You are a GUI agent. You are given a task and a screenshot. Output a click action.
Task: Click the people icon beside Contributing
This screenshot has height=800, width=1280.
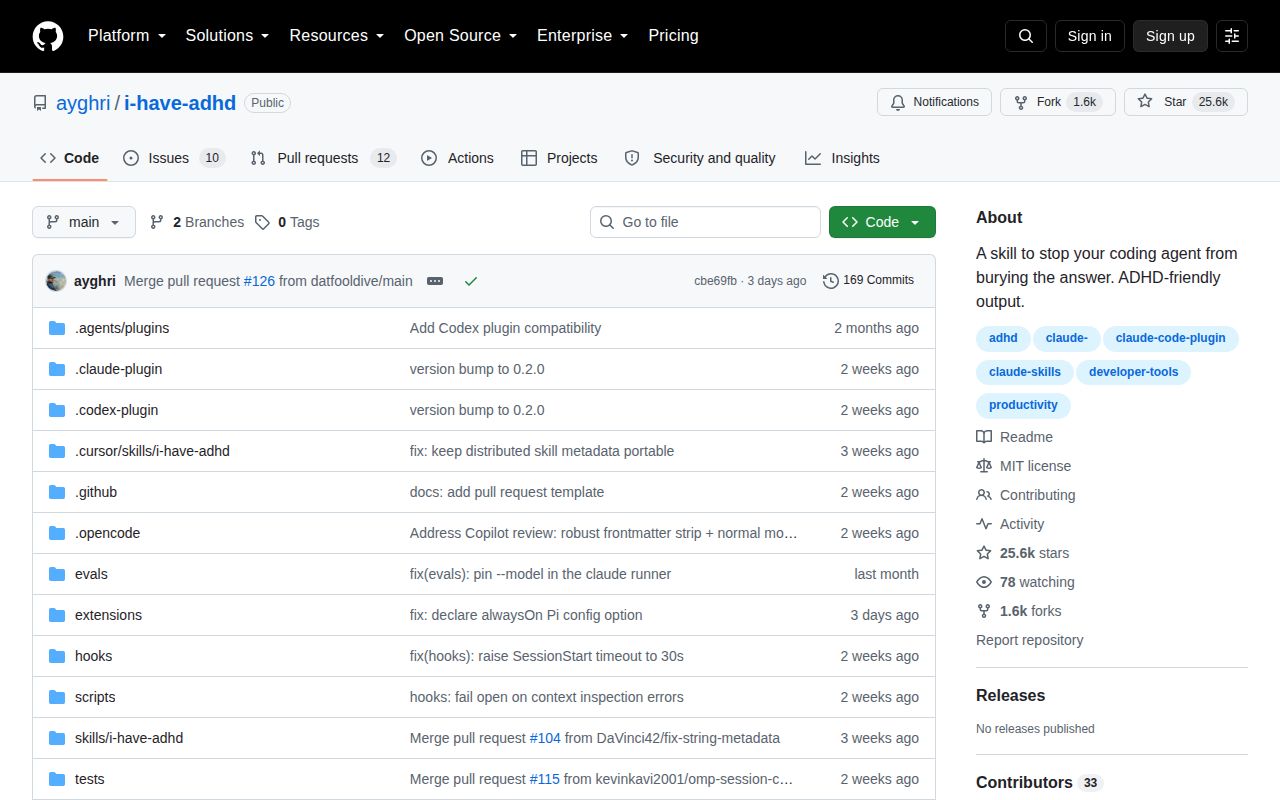pyautogui.click(x=984, y=495)
